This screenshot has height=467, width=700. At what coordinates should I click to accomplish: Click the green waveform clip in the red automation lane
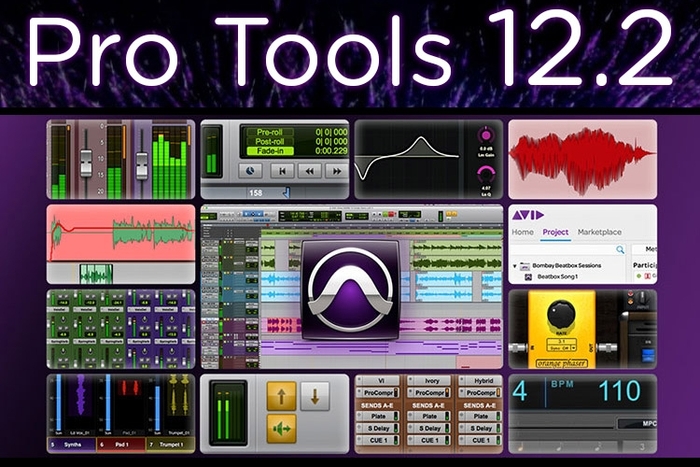coord(152,231)
